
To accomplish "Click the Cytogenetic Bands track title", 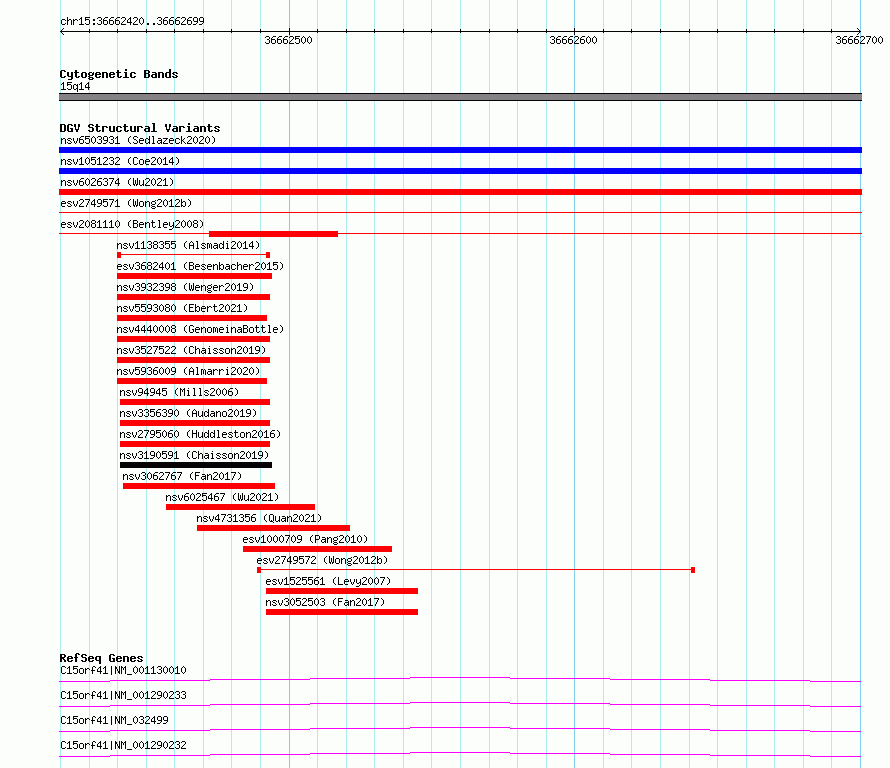I will (x=119, y=74).
